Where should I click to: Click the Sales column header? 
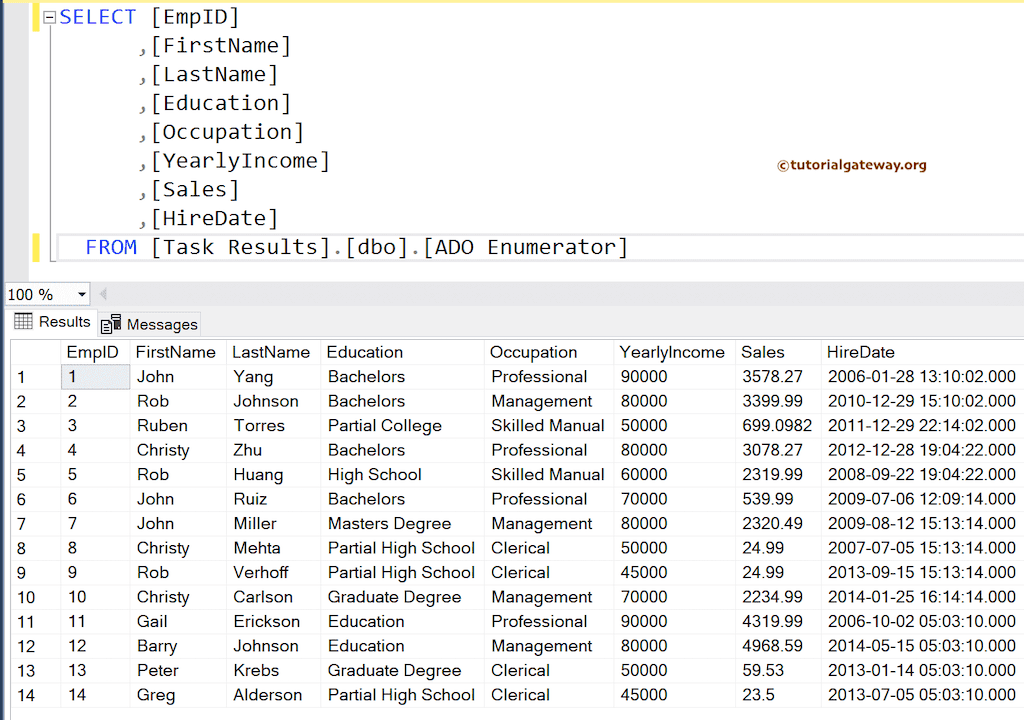click(x=762, y=352)
